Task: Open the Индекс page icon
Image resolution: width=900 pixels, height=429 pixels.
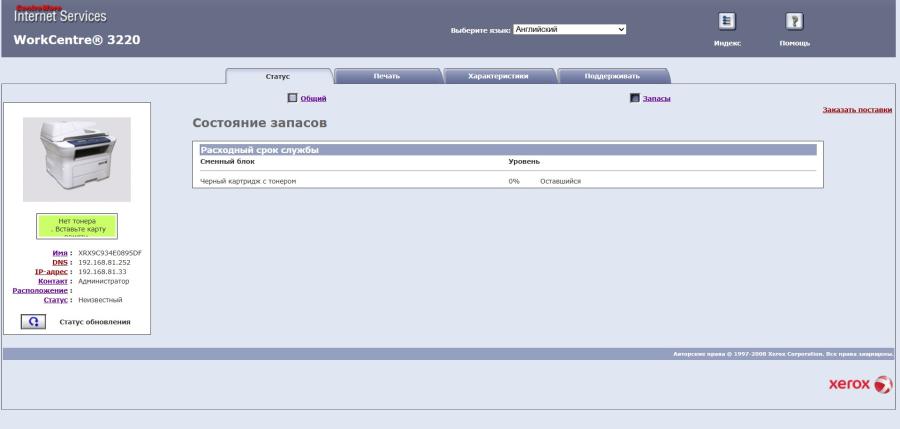Action: pyautogui.click(x=727, y=21)
